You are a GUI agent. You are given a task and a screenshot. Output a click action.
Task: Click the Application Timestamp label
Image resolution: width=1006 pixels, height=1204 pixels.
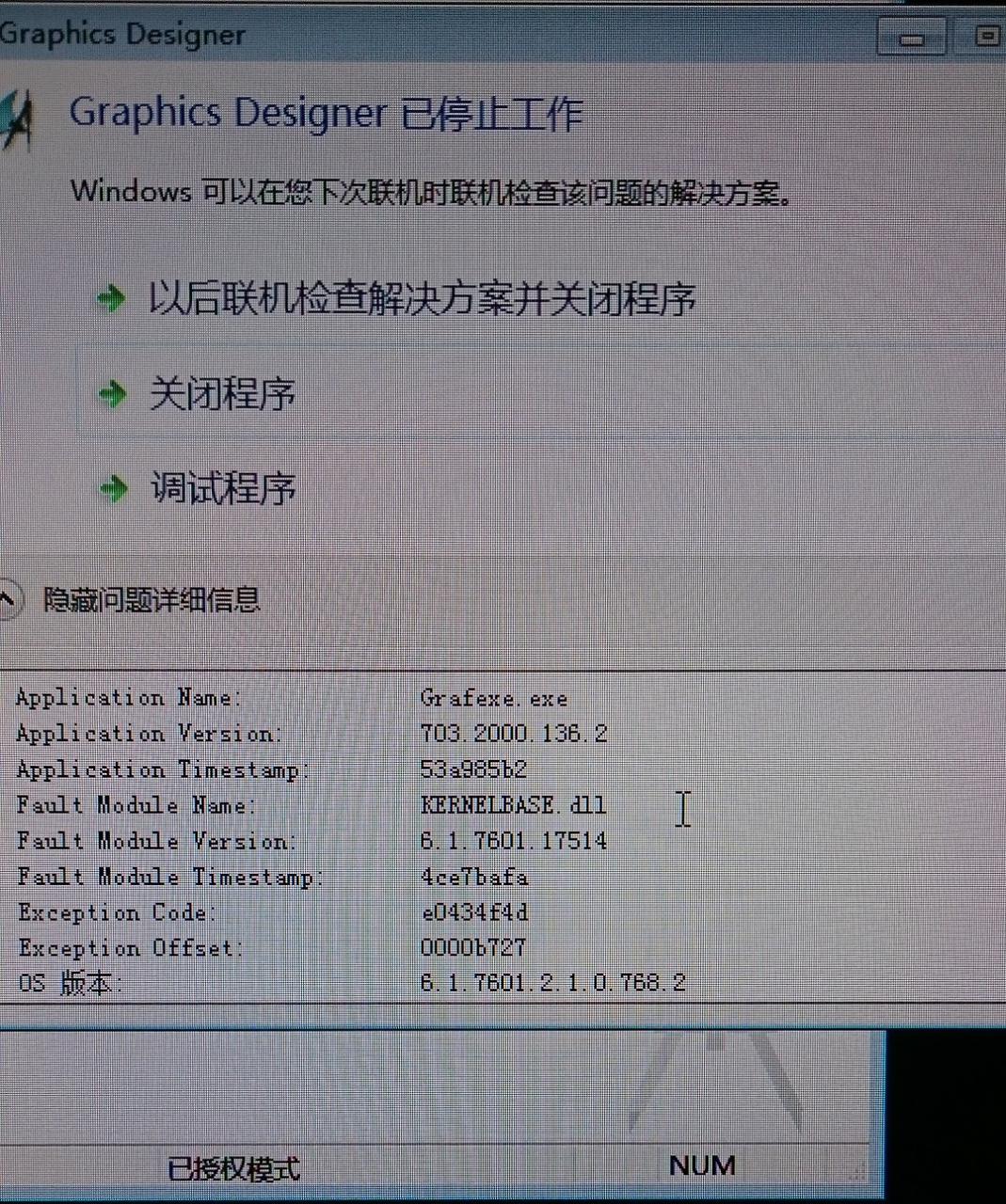pyautogui.click(x=163, y=769)
